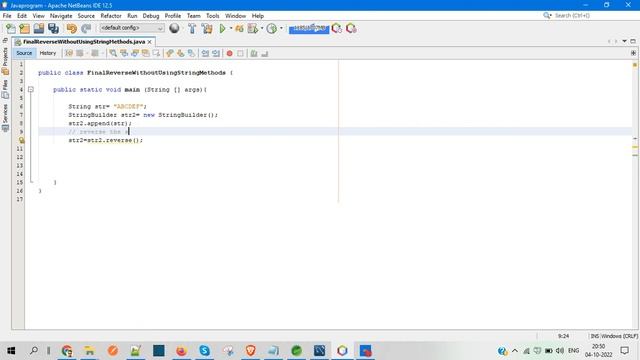Open the Services side panel

5,118
